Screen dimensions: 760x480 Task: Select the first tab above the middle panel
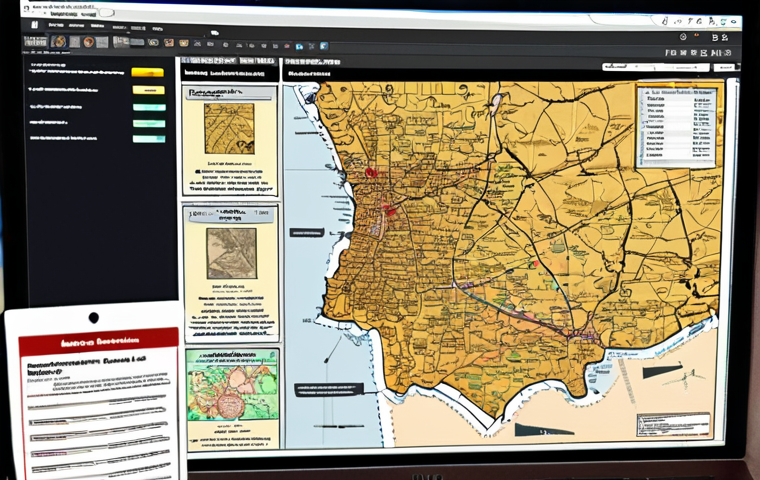pyautogui.click(x=209, y=61)
